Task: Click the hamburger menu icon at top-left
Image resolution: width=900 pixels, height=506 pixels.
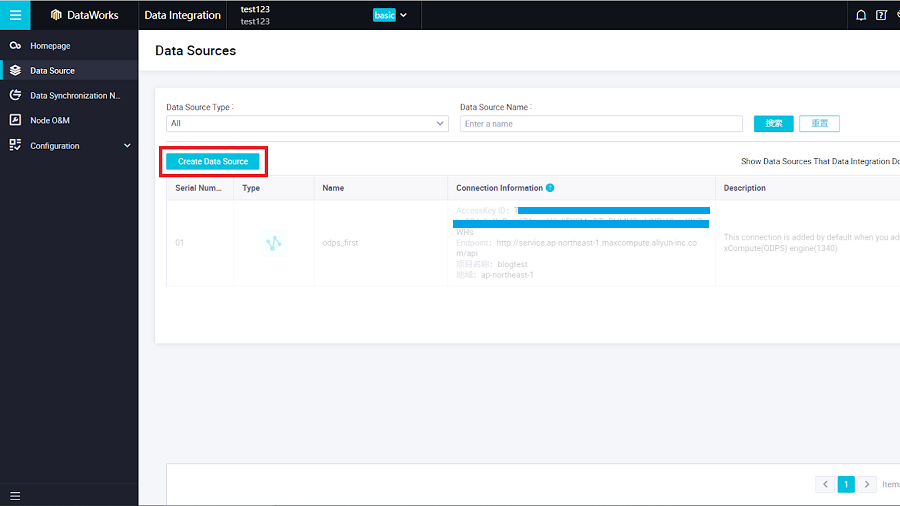Action: 15,15
